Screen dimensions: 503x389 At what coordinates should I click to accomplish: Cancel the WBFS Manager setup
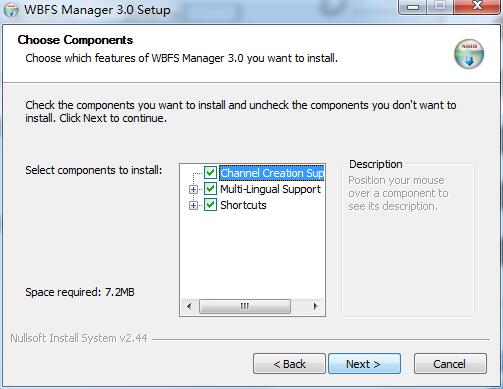[x=450, y=364]
